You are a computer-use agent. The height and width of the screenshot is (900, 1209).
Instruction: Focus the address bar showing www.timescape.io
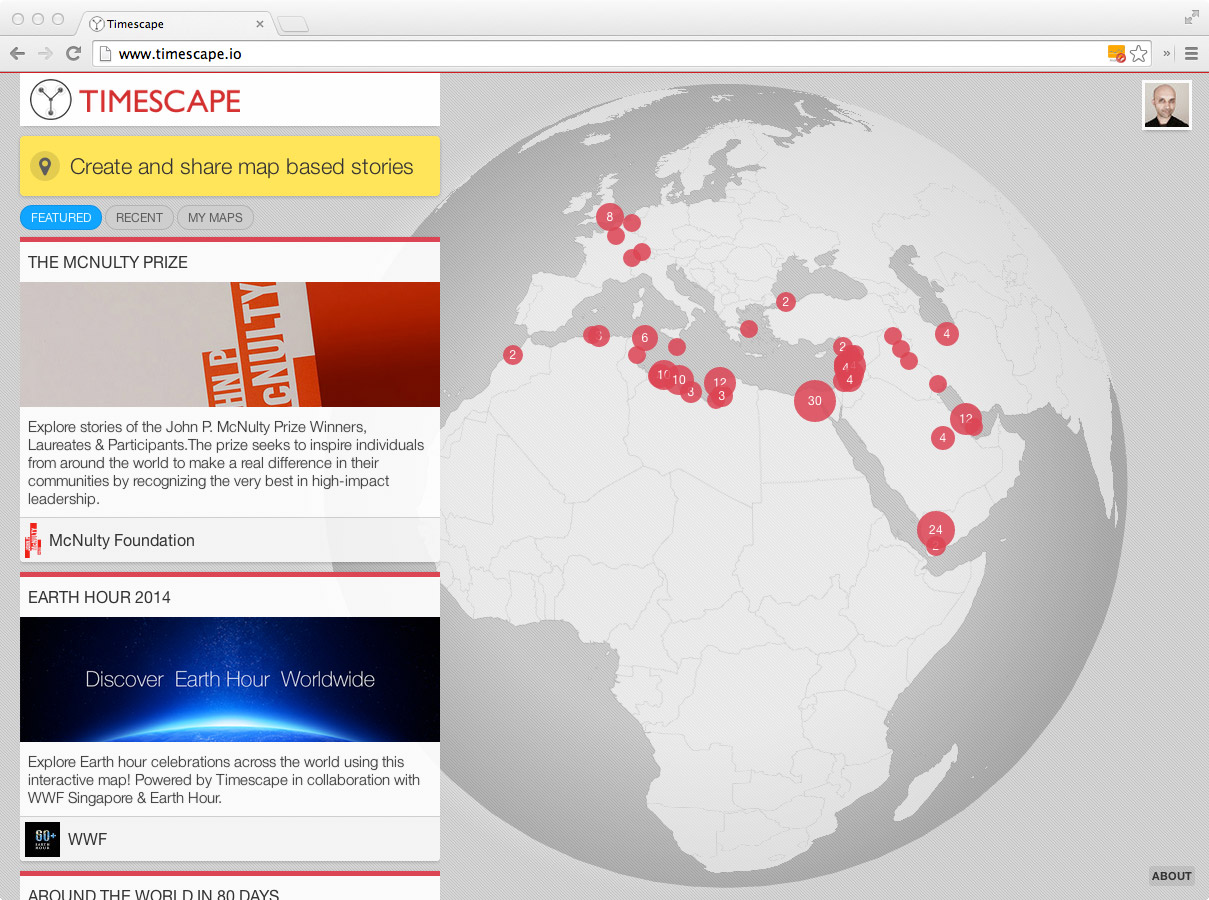[x=600, y=54]
